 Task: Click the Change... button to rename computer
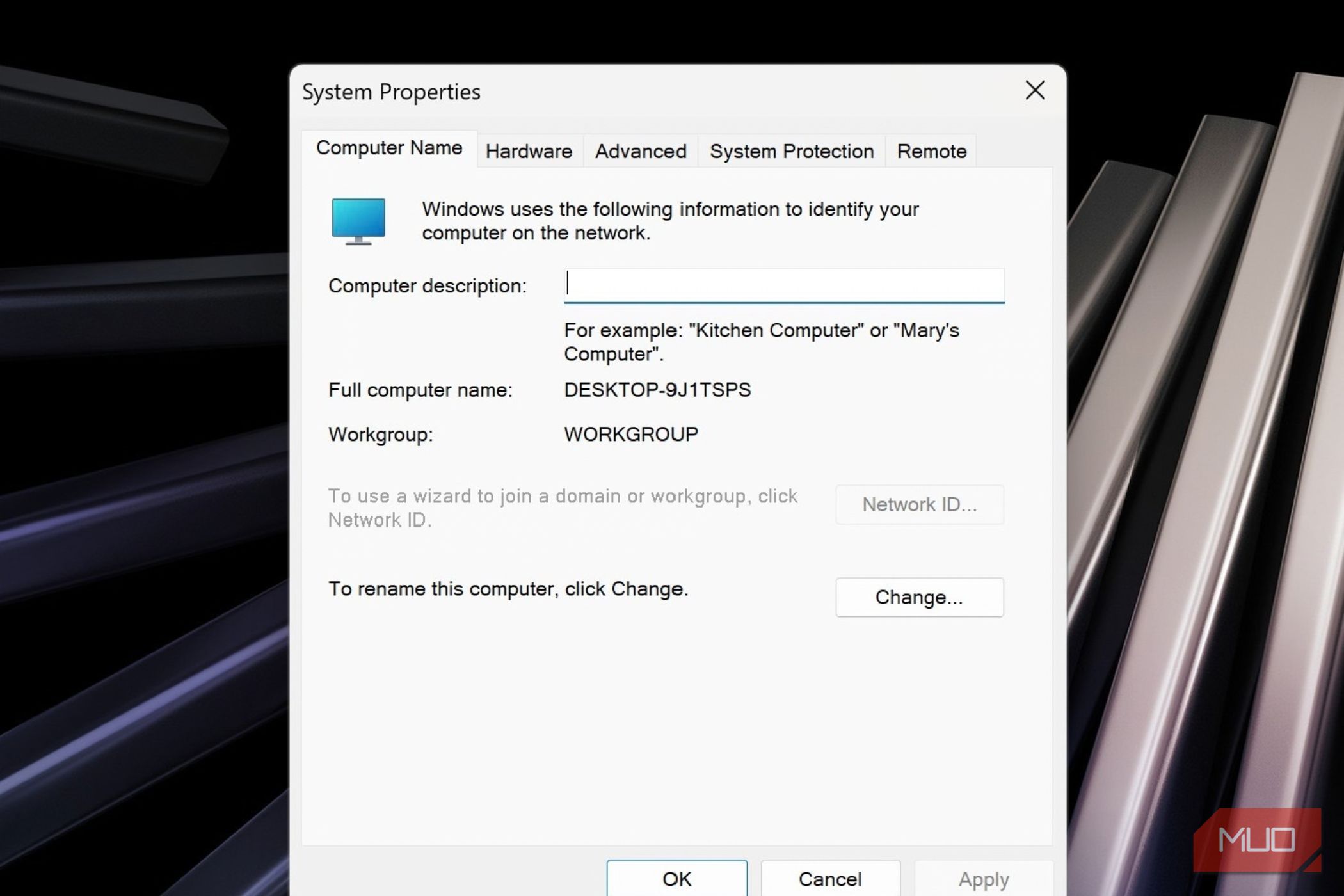coord(919,597)
